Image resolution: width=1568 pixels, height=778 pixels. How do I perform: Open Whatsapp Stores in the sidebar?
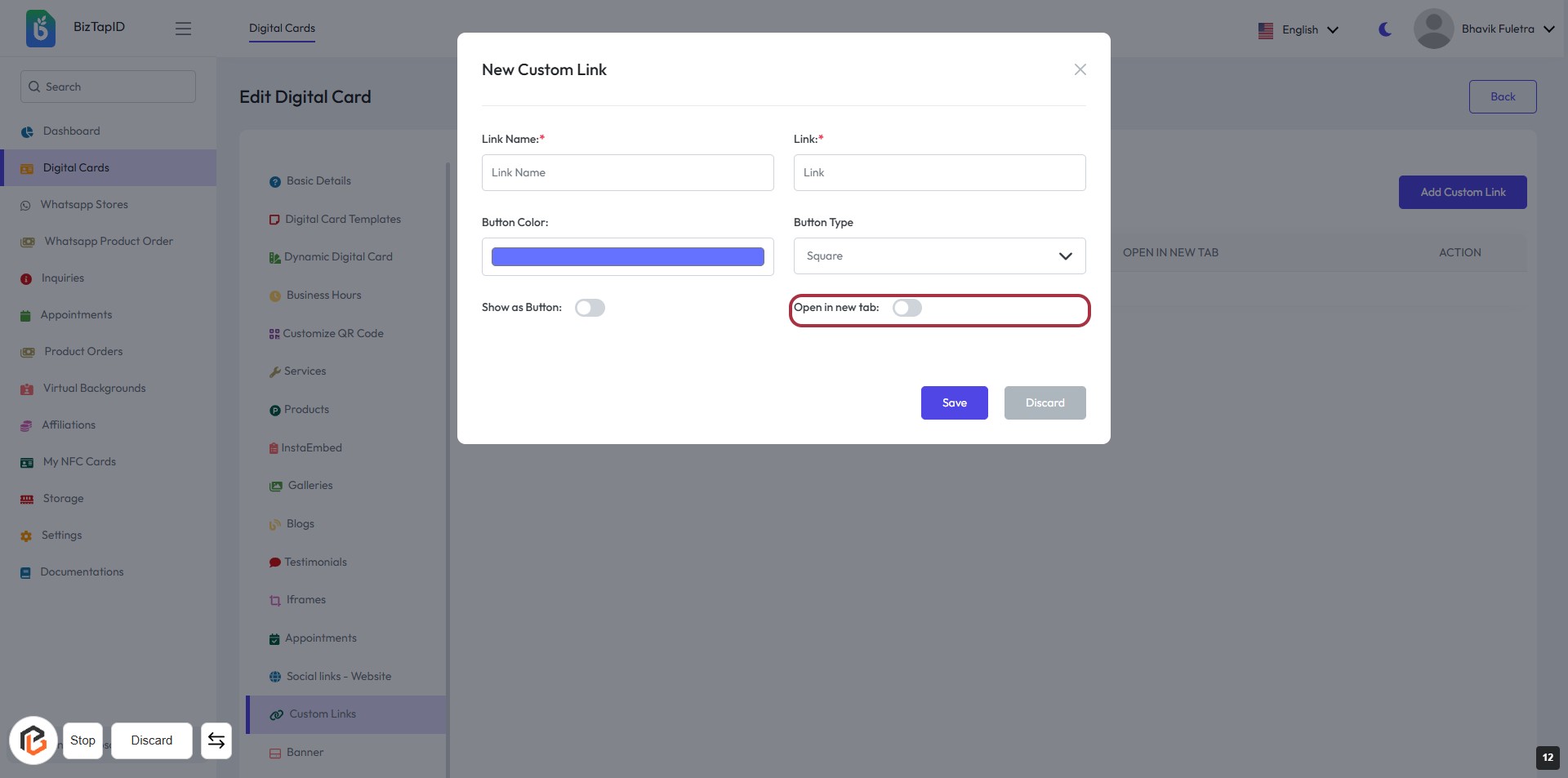click(x=84, y=204)
